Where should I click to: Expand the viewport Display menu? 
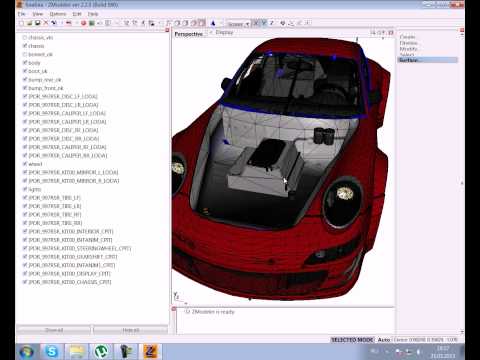click(224, 32)
